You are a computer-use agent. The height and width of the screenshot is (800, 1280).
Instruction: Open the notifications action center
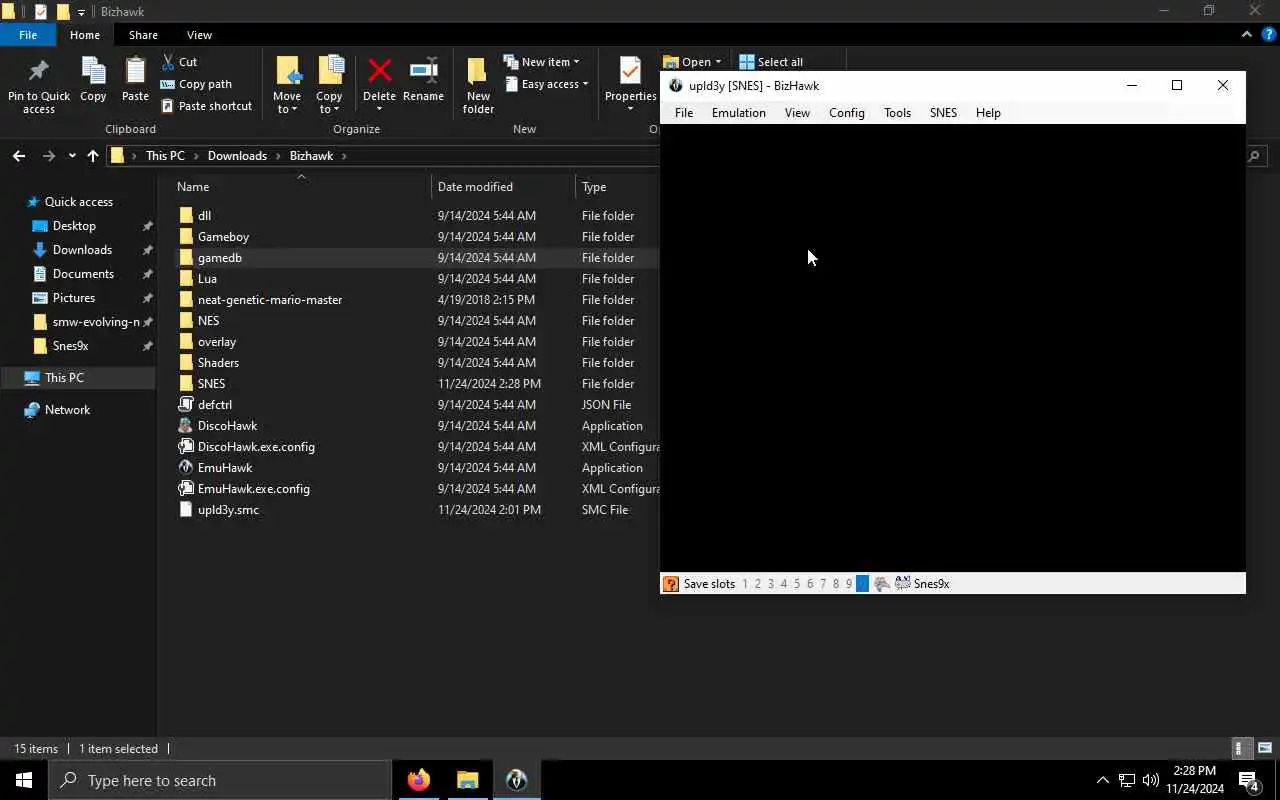pyautogui.click(x=1248, y=780)
